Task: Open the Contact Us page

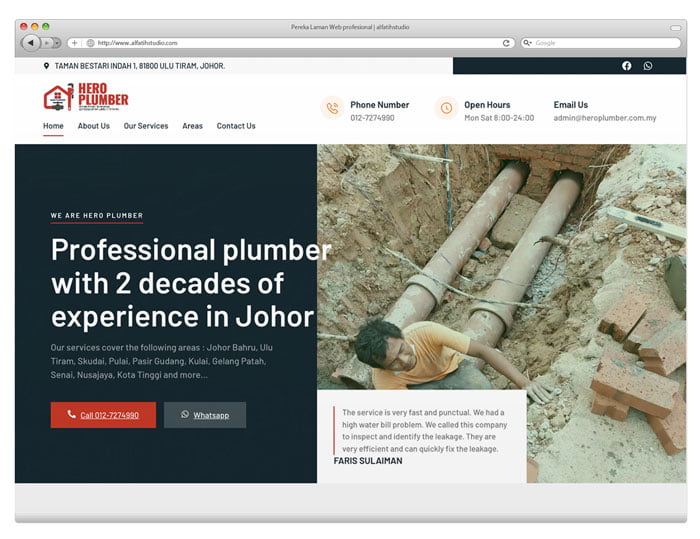Action: pos(236,126)
